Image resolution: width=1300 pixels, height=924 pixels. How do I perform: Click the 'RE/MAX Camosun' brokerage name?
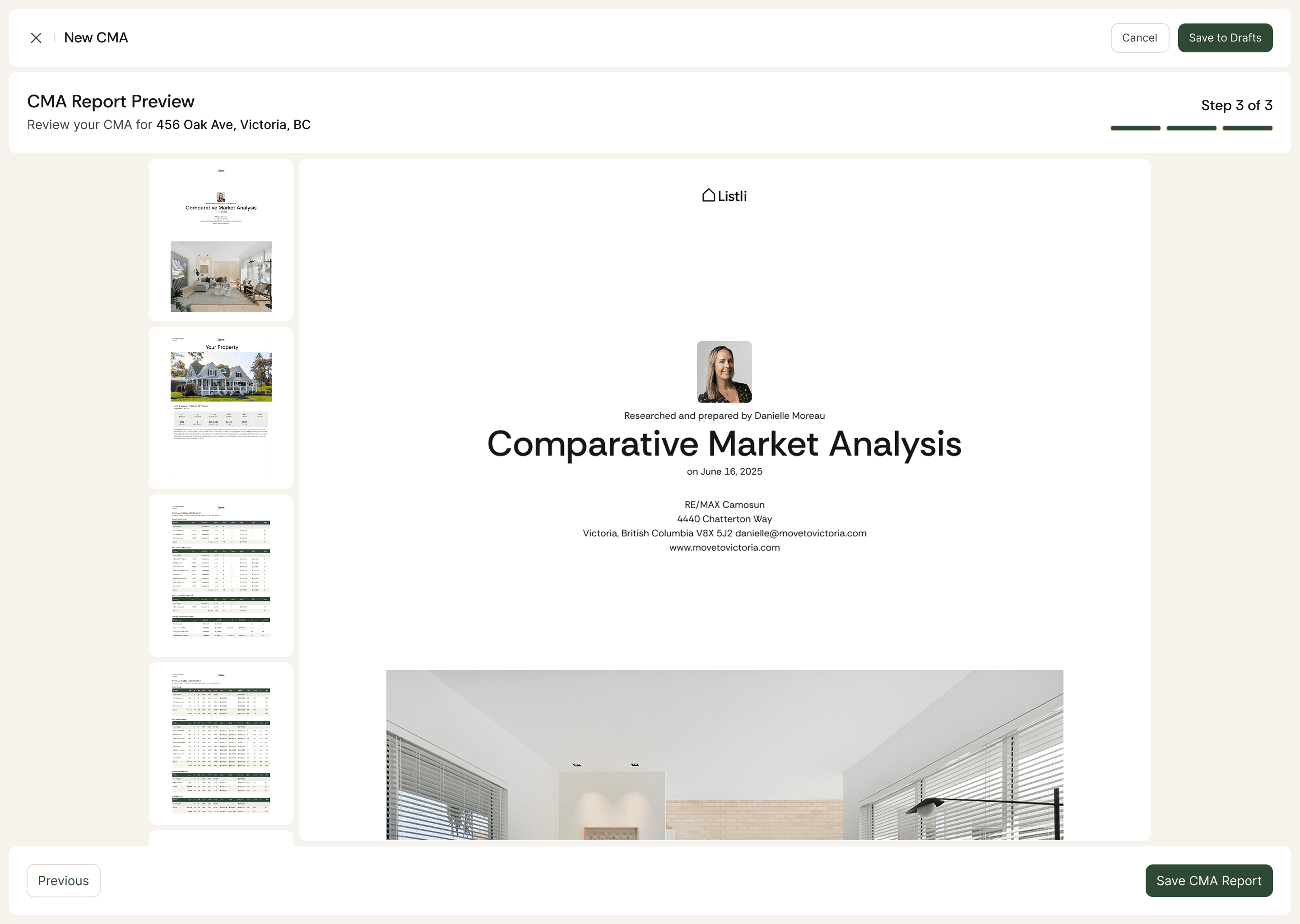(724, 505)
